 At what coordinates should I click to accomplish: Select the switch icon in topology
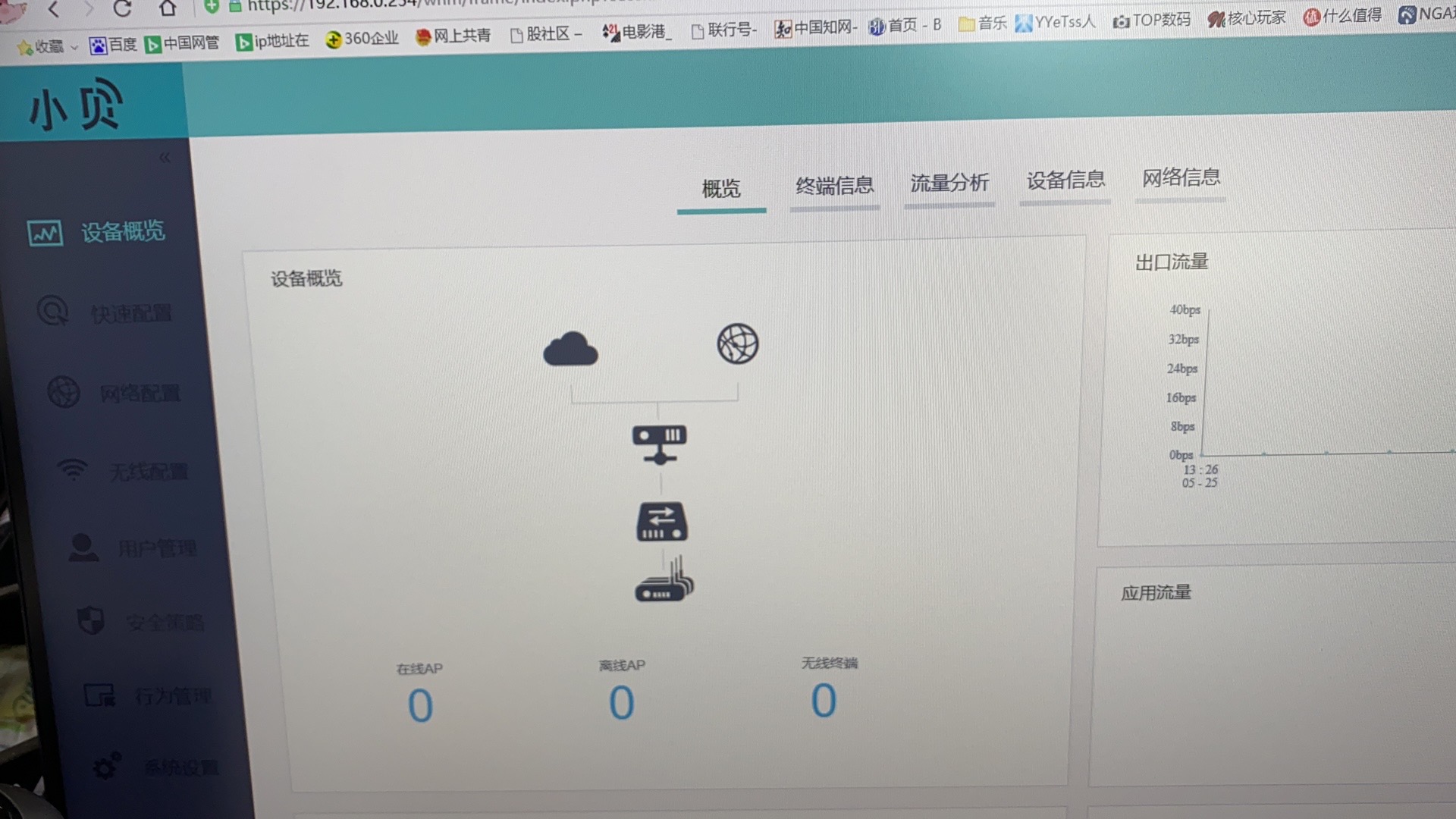[661, 522]
